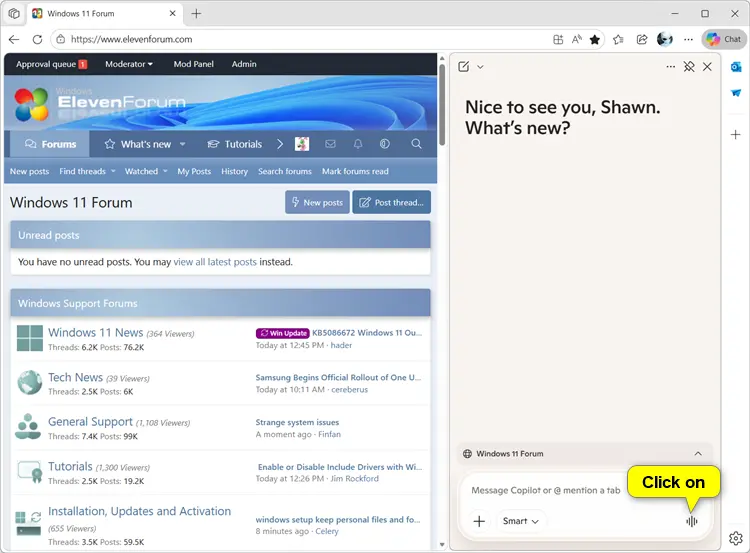This screenshot has height=553, width=750.
Task: Open Smart mode dropdown in Copilot
Action: coord(520,521)
